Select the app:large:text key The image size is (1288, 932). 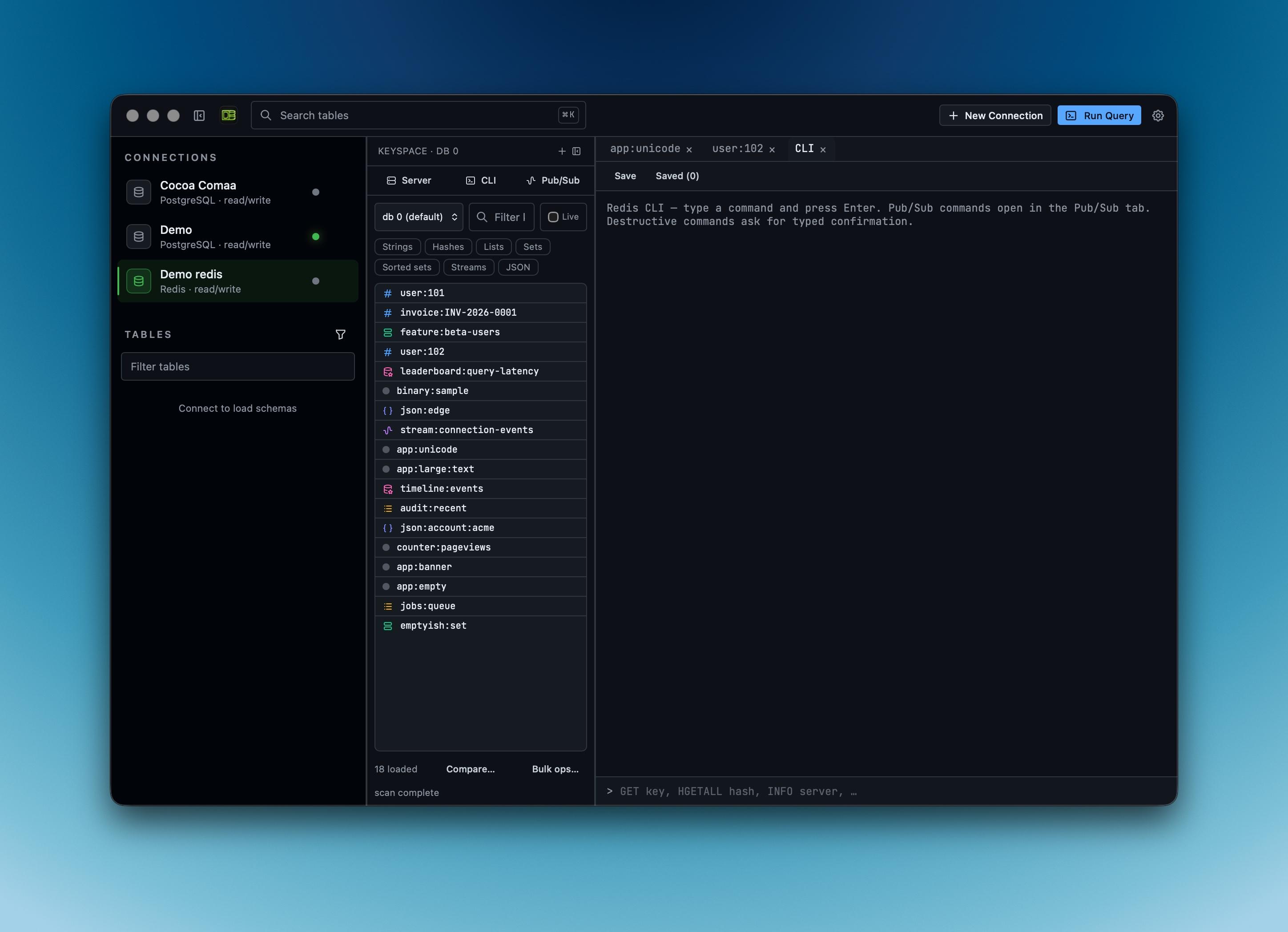click(x=480, y=469)
